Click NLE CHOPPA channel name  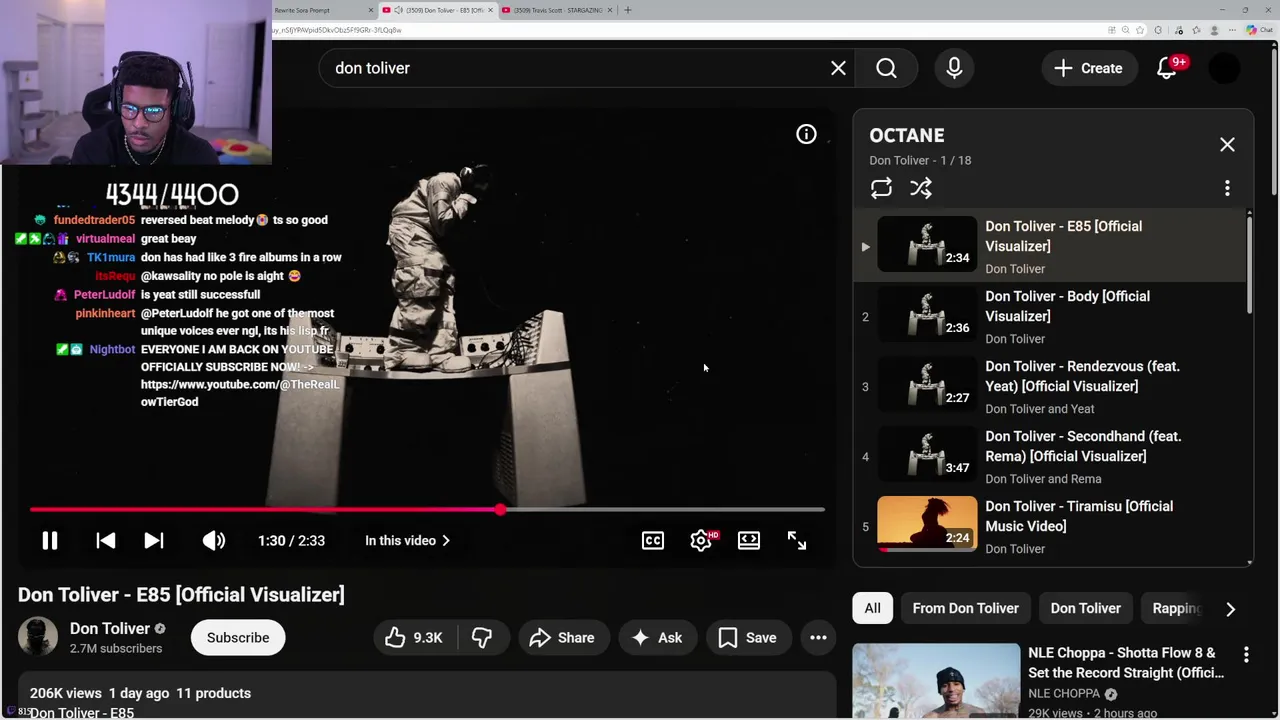click(x=1064, y=693)
